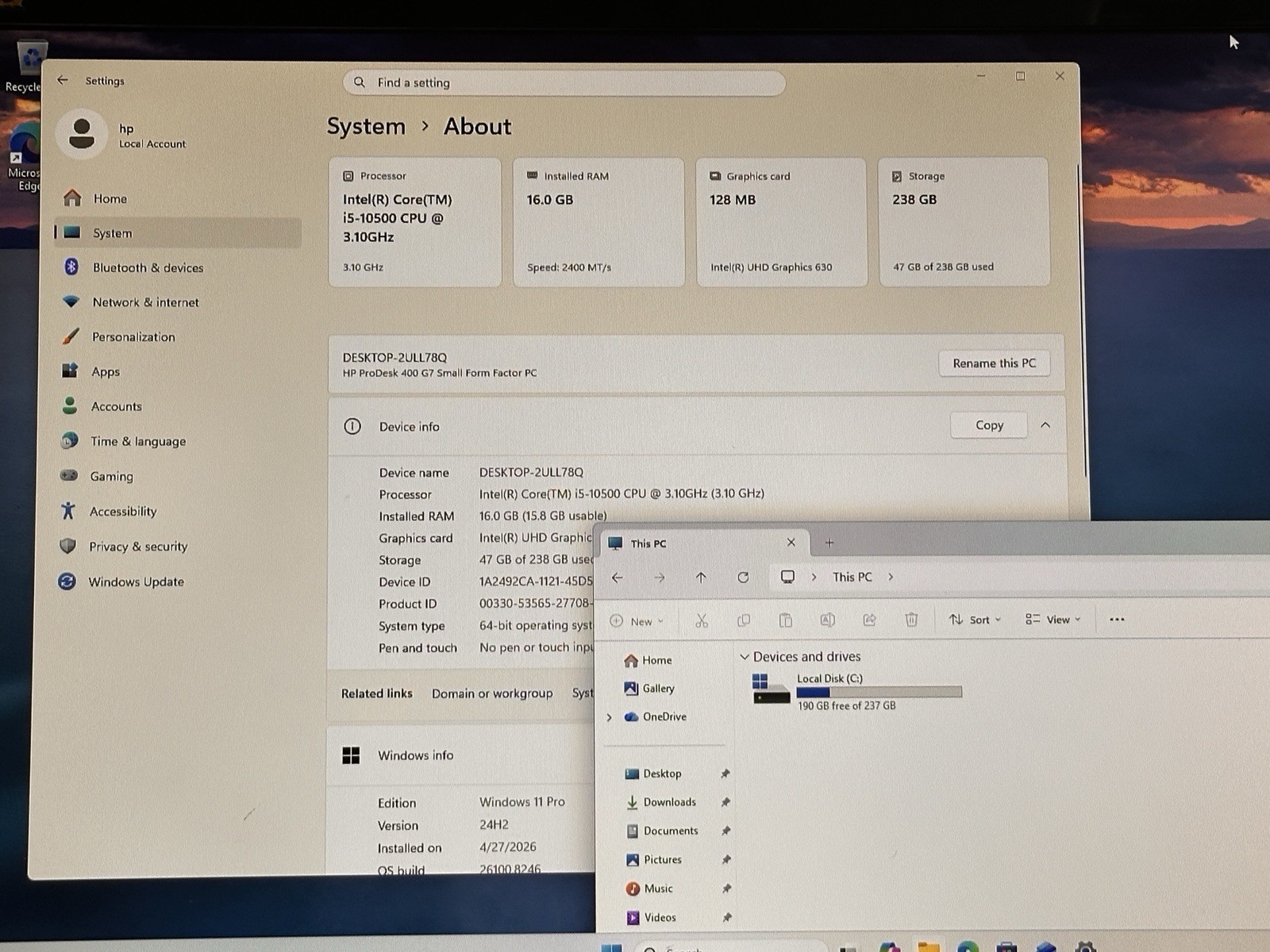Screen dimensions: 1270x952
Task: Open the View dropdown
Action: tap(1053, 620)
